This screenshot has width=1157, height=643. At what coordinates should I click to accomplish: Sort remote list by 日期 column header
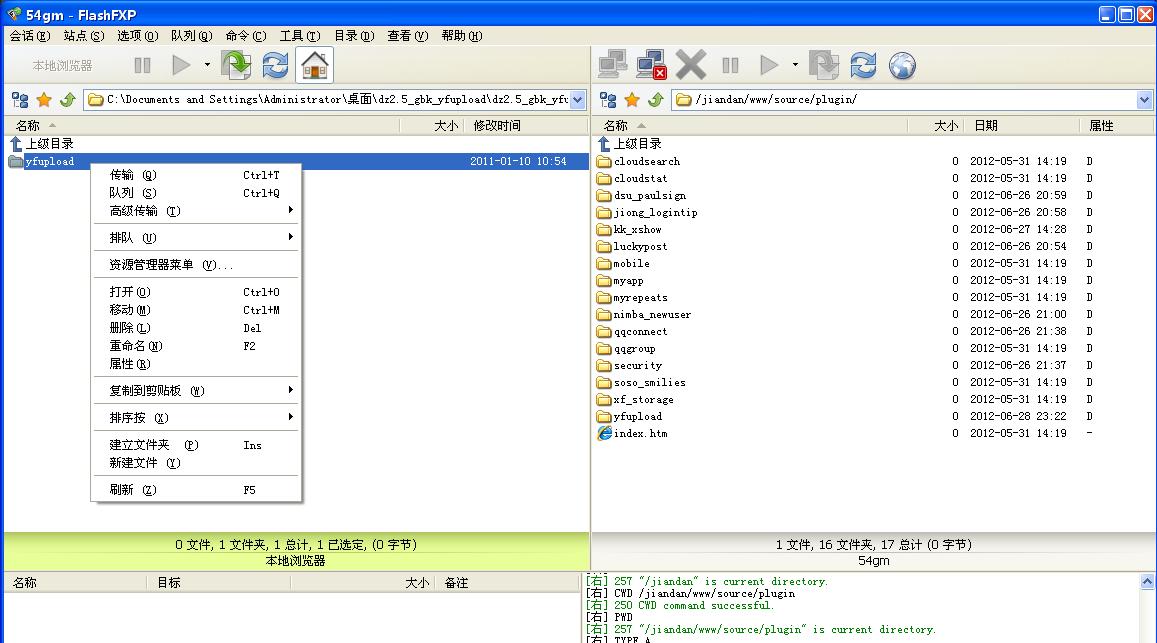1022,125
